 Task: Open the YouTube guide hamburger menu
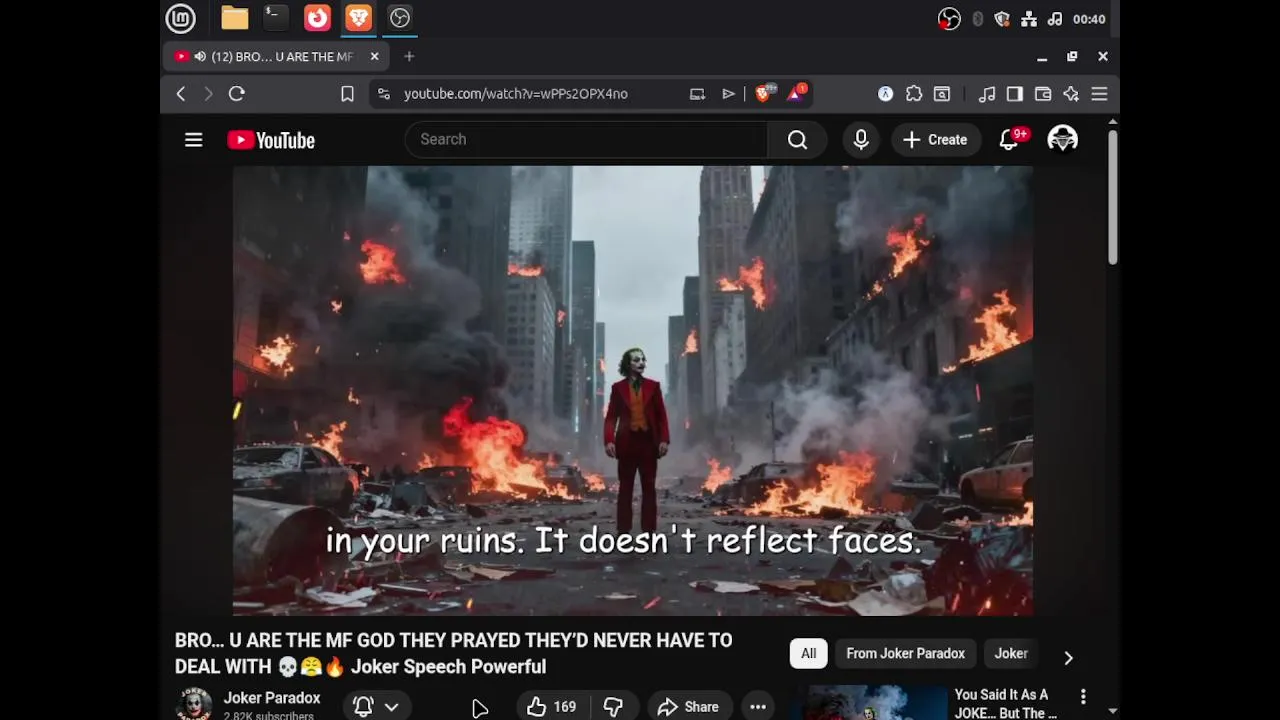pos(194,140)
